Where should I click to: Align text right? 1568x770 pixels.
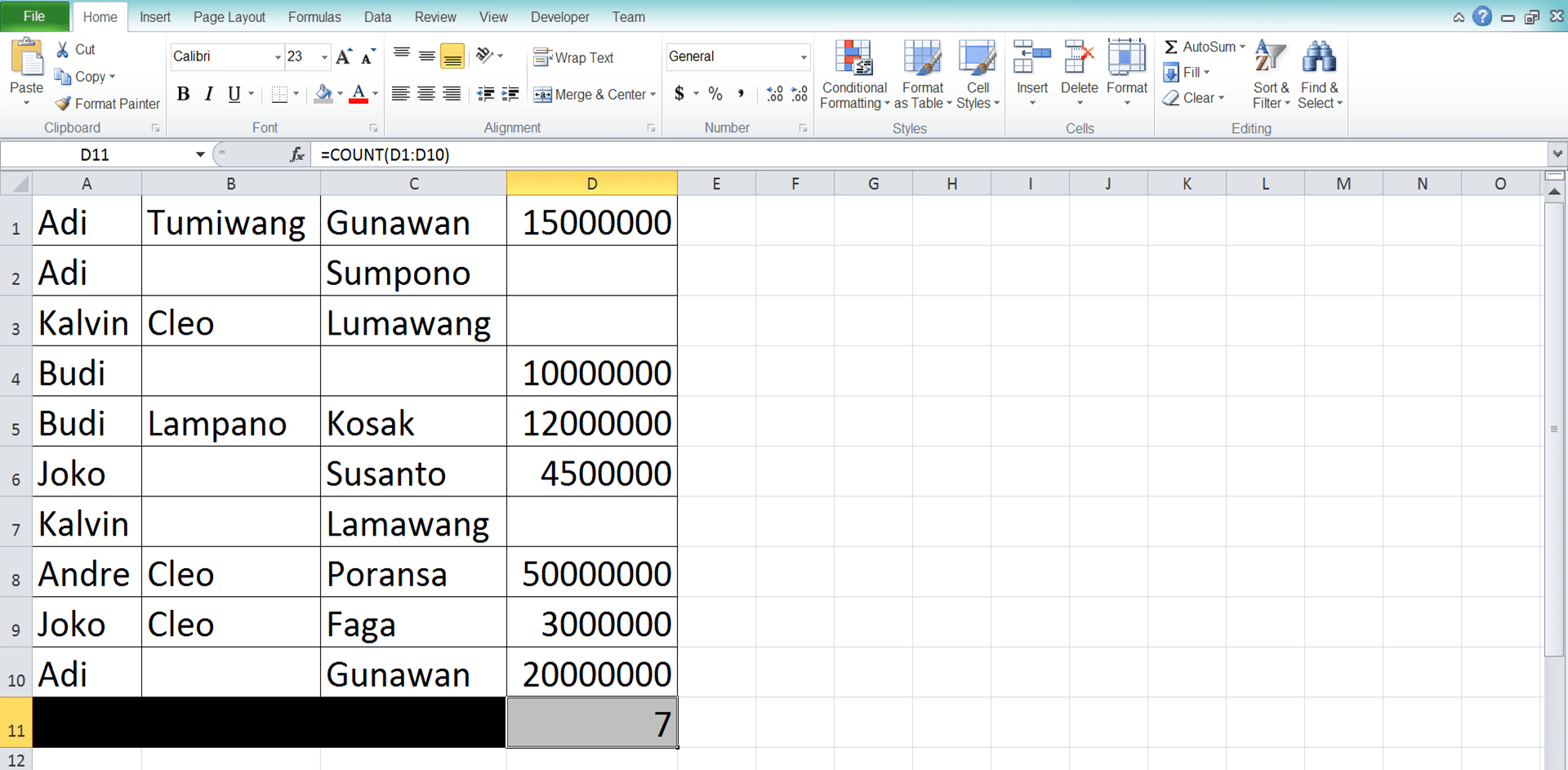pos(452,94)
